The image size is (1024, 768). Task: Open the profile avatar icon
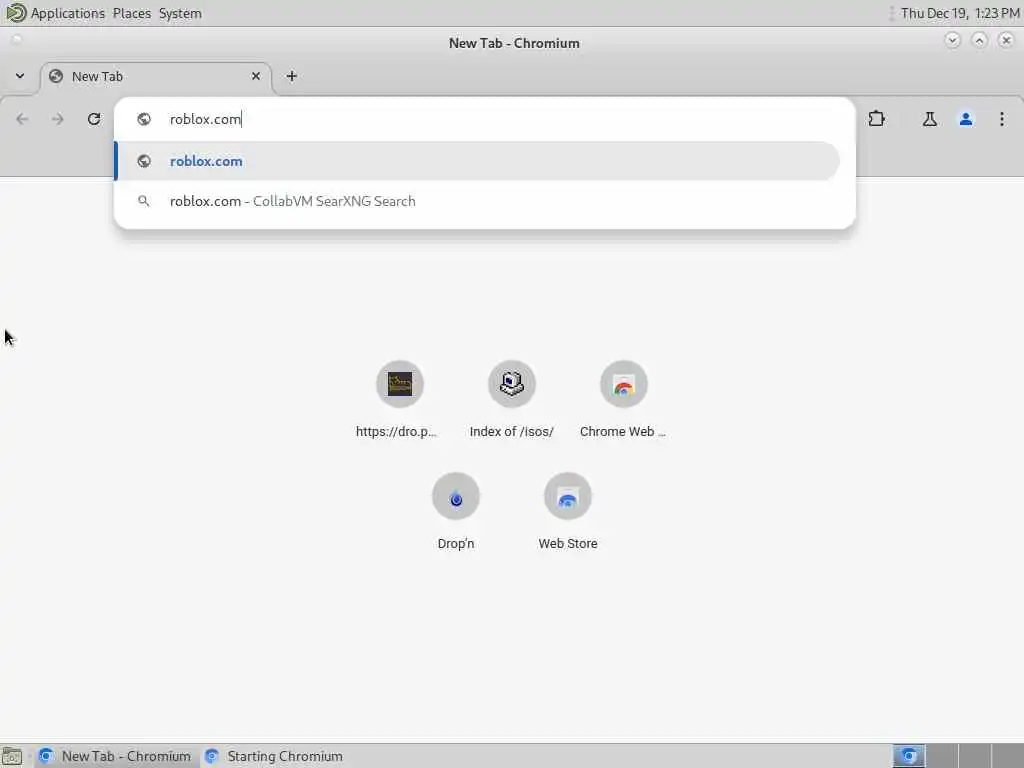966,119
